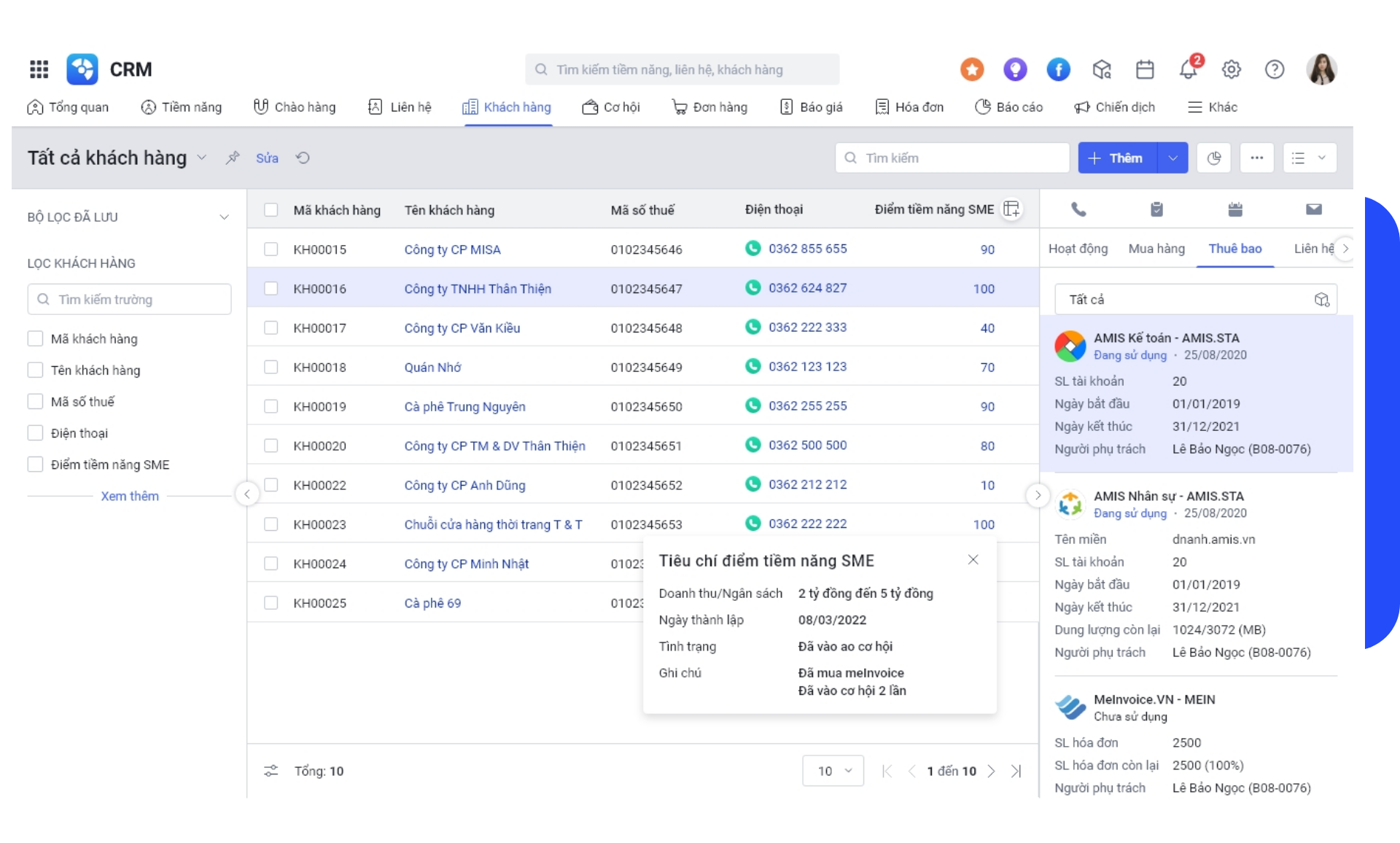
Task: Open the calendar icon in header
Action: tap(1145, 69)
